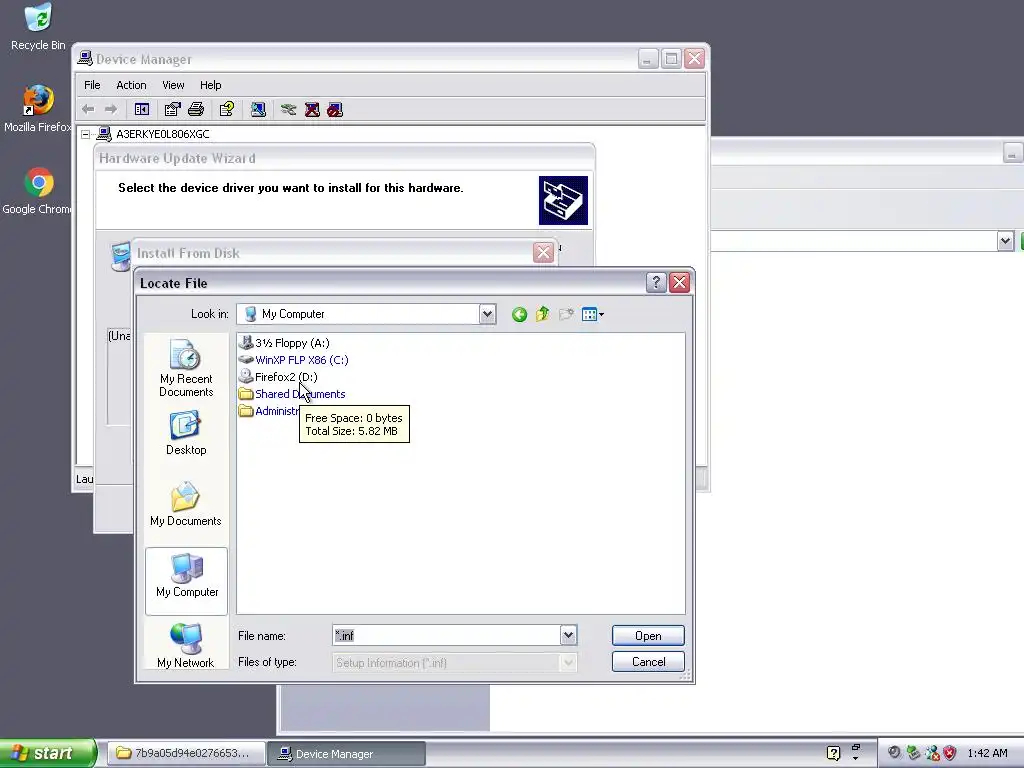Click the File name input field
The height and width of the screenshot is (768, 1024).
point(446,635)
